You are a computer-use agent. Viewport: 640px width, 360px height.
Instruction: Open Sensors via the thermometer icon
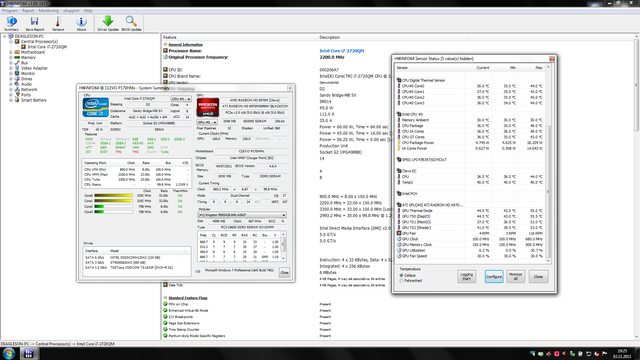pyautogui.click(x=58, y=23)
